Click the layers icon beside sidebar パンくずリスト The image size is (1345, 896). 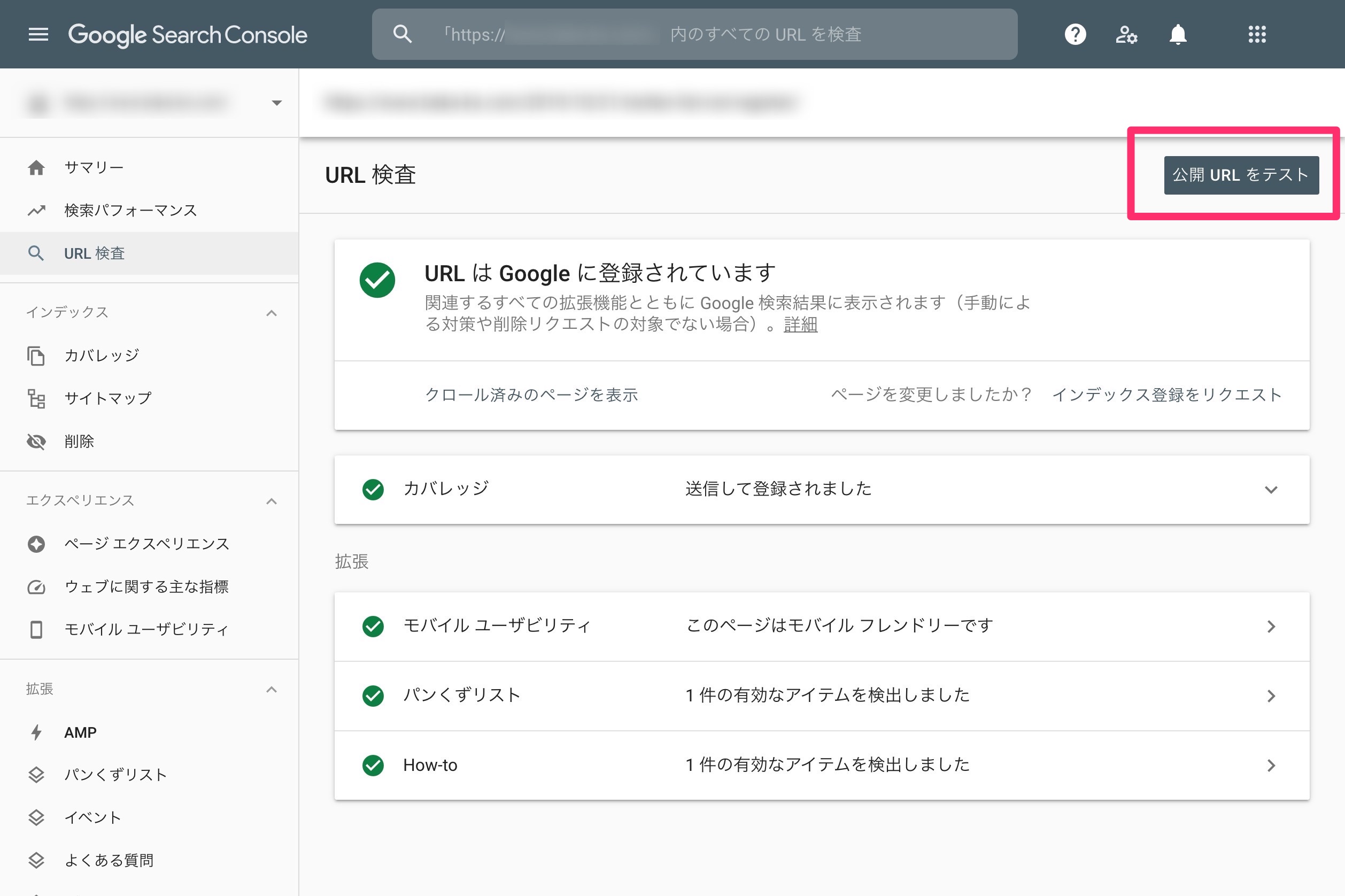tap(36, 775)
